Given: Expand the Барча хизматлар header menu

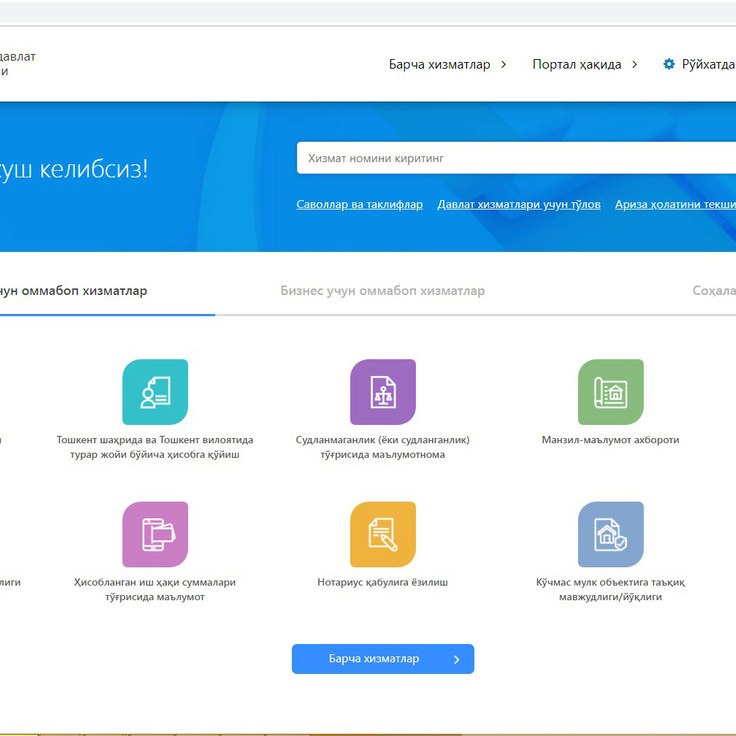Looking at the screenshot, I should [x=447, y=64].
